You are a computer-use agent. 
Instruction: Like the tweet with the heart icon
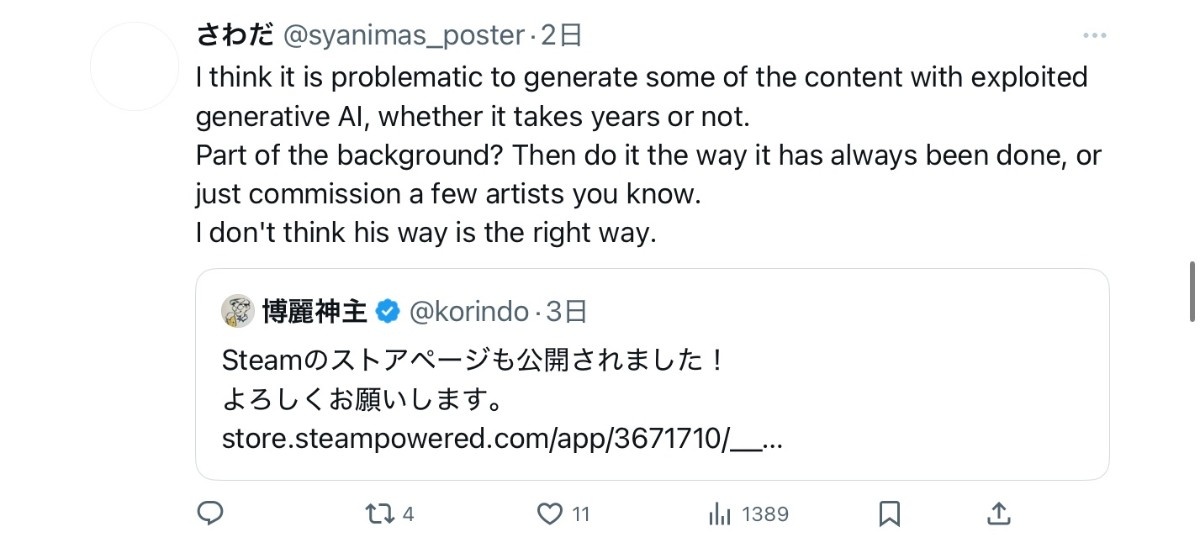click(550, 514)
